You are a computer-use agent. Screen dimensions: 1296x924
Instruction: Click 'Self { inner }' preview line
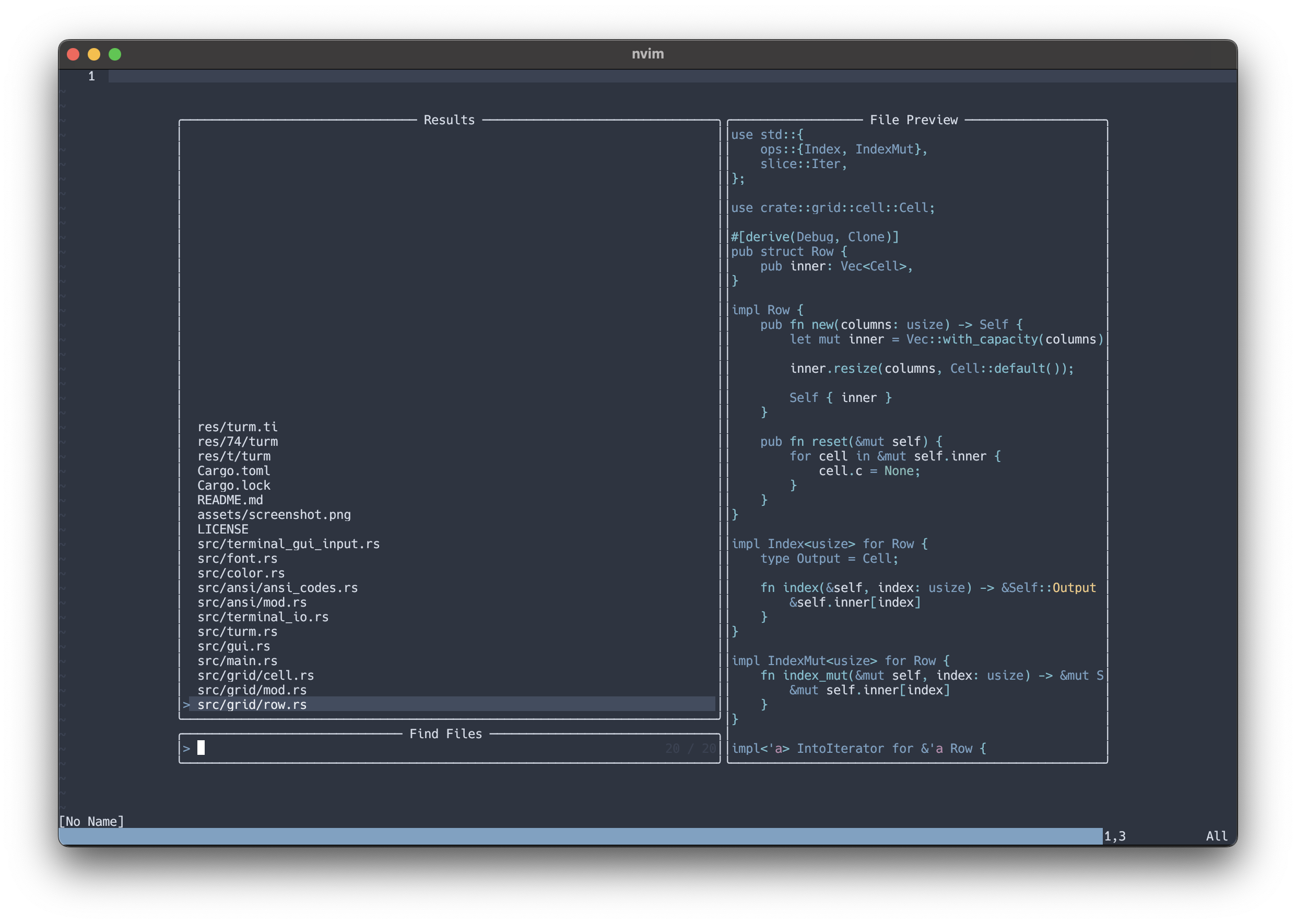pyautogui.click(x=840, y=398)
